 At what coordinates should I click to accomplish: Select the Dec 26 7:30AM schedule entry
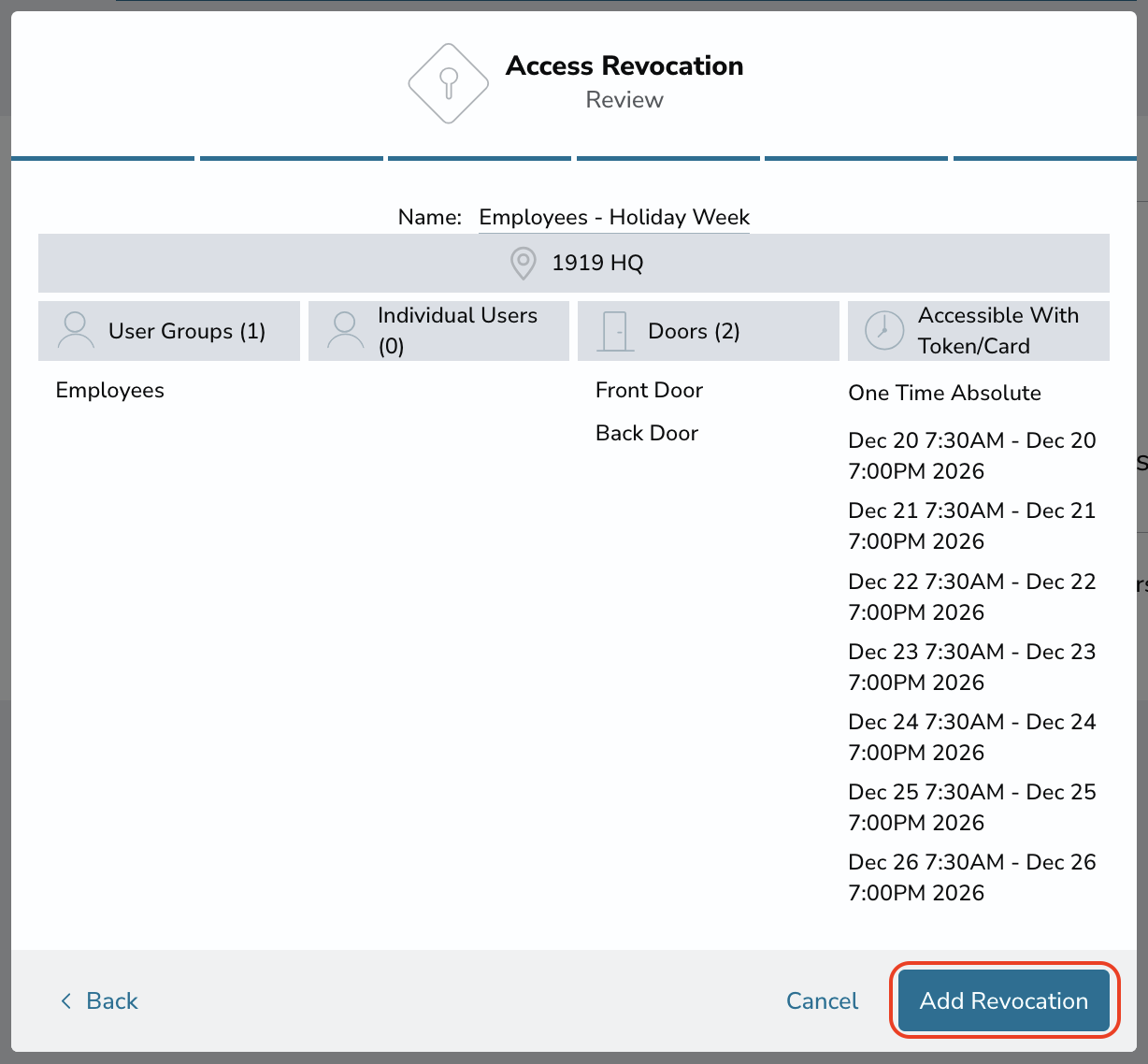point(972,877)
